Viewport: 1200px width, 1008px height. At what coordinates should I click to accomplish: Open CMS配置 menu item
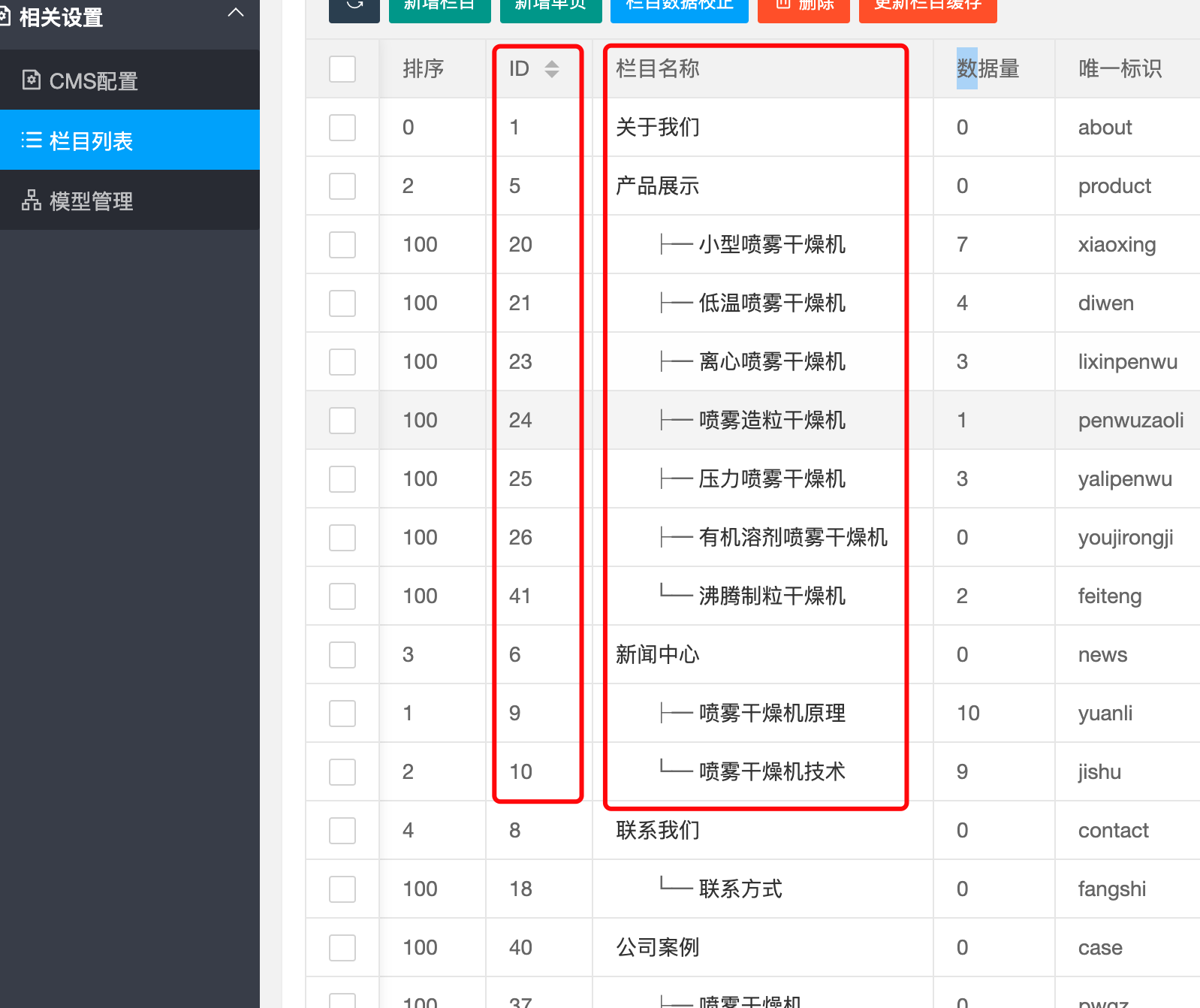[x=93, y=81]
